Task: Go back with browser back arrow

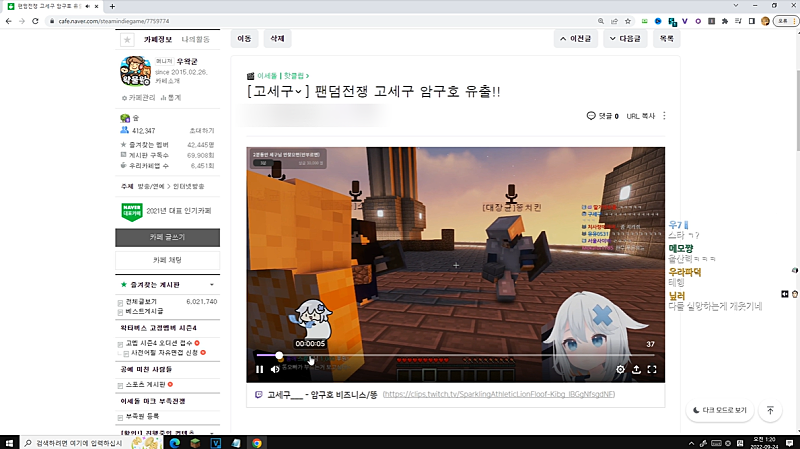Action: click(9, 21)
